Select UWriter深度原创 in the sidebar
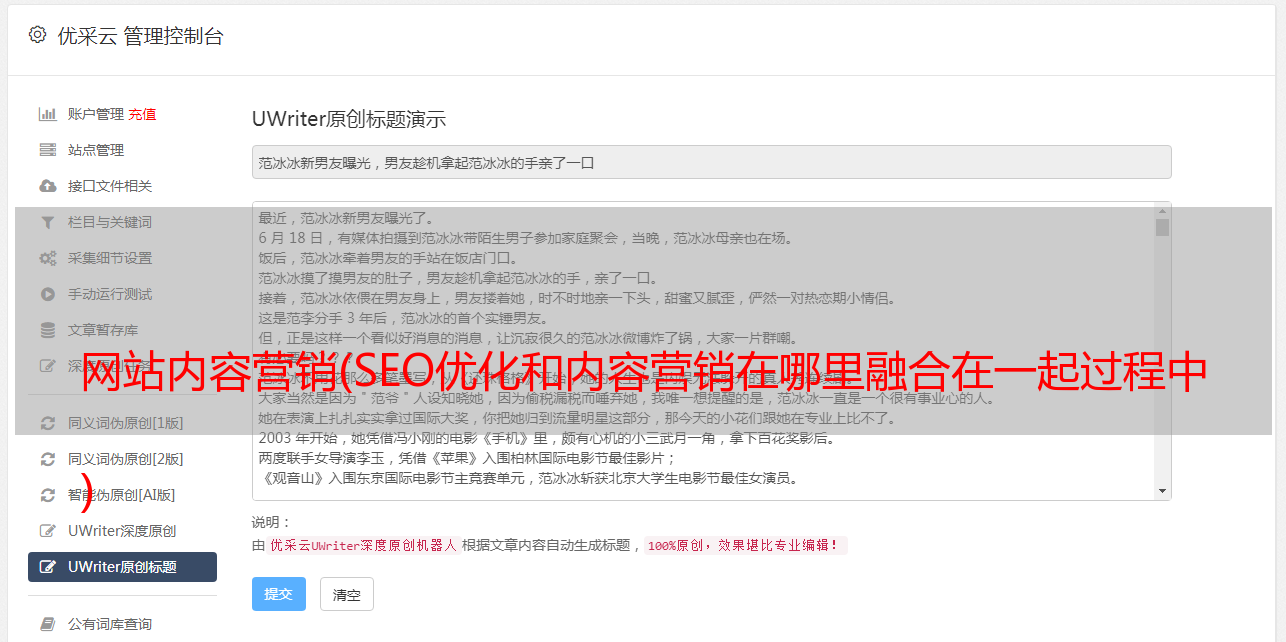This screenshot has height=642, width=1286. point(122,531)
